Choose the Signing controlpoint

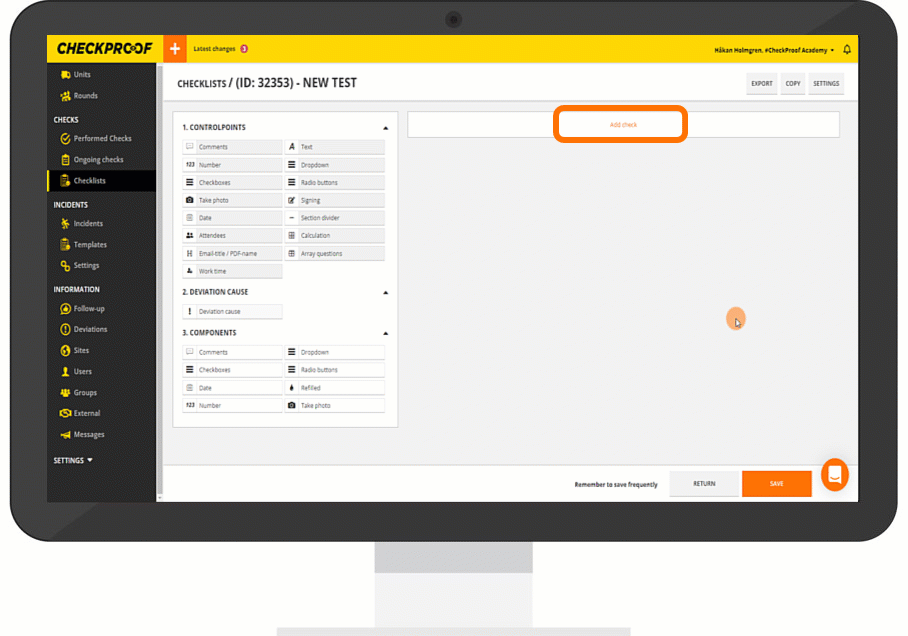[334, 200]
